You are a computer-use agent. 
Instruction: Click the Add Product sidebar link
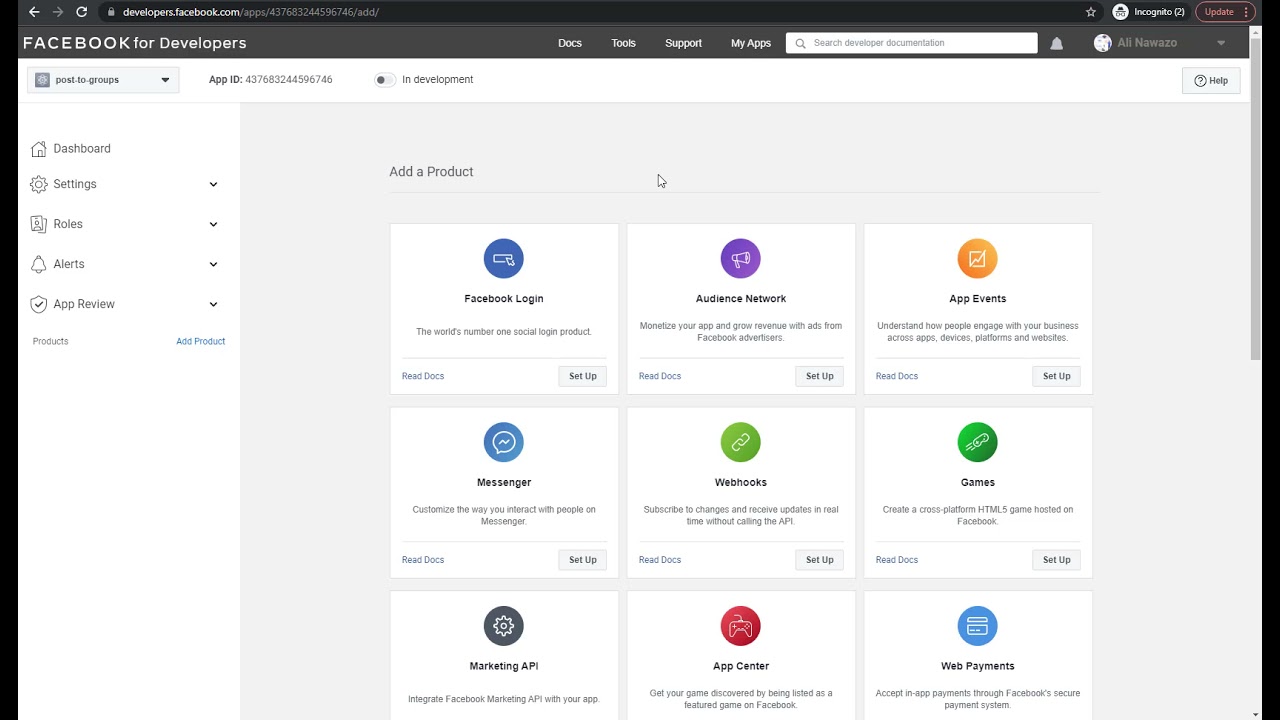[200, 341]
